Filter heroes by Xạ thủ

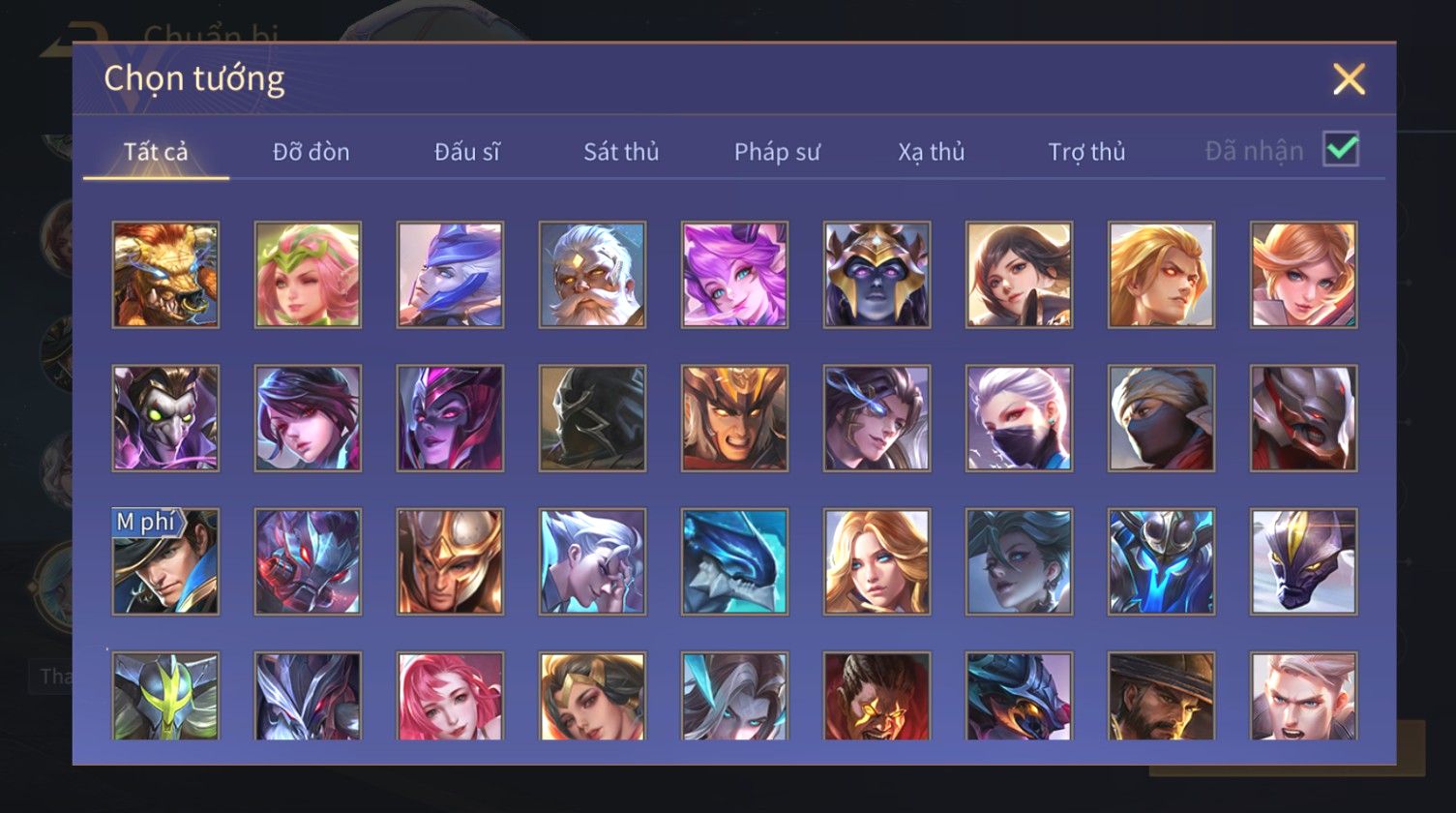tap(931, 152)
